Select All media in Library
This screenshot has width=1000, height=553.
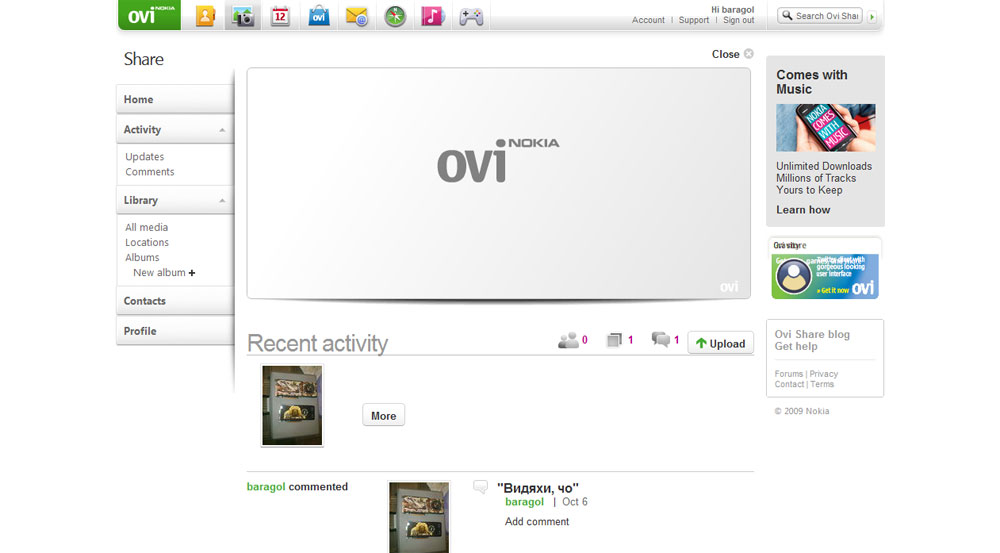pos(147,228)
